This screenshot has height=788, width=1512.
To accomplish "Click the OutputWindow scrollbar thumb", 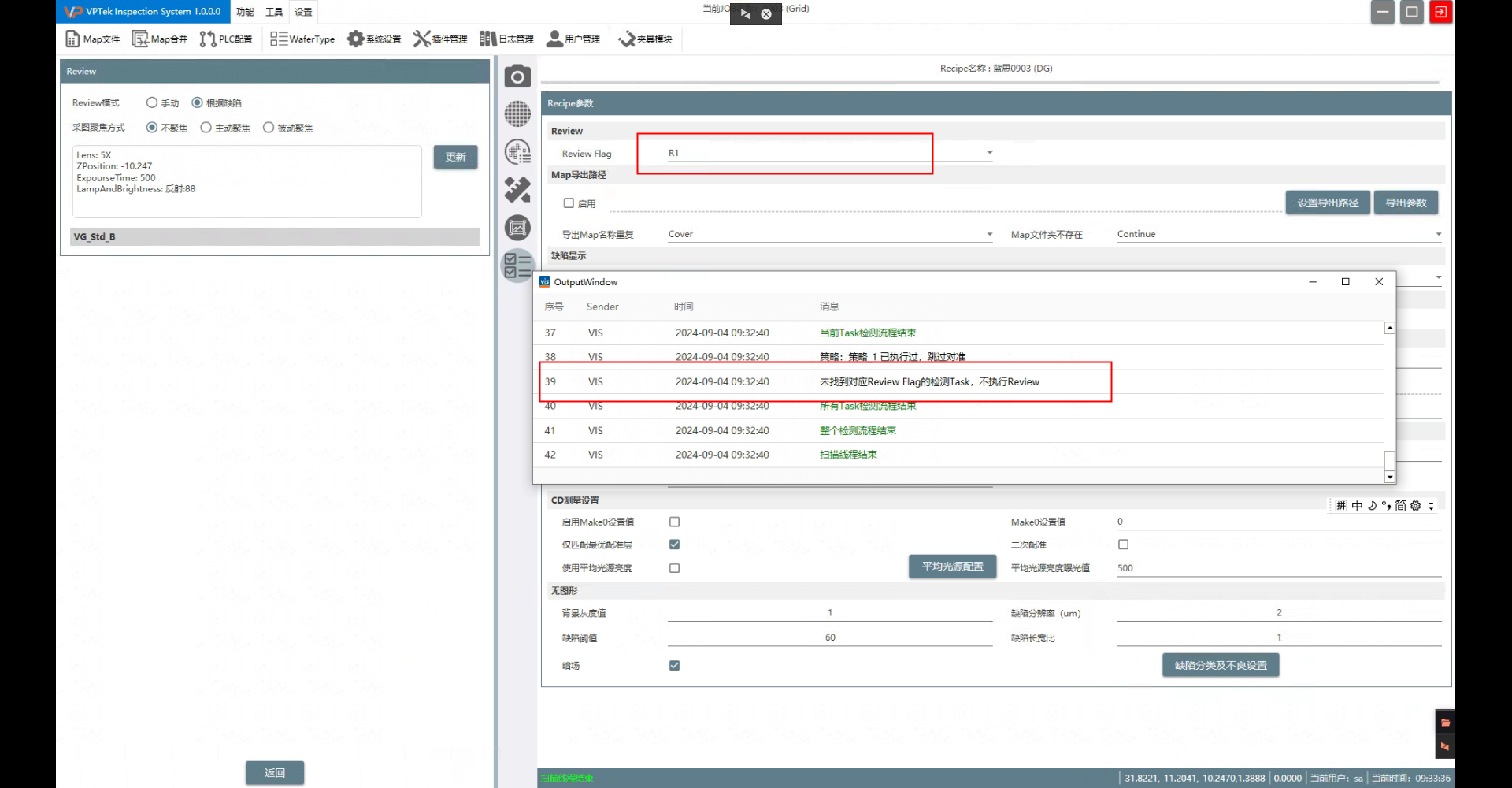I will pos(1390,460).
